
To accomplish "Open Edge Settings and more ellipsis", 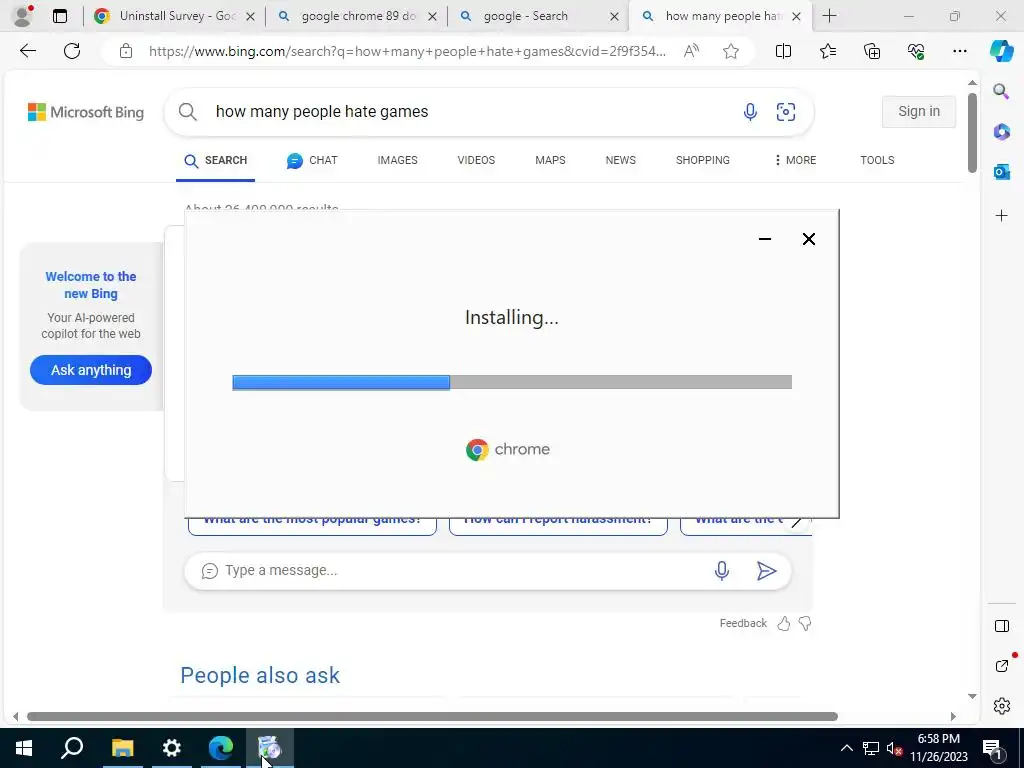I will tap(959, 51).
